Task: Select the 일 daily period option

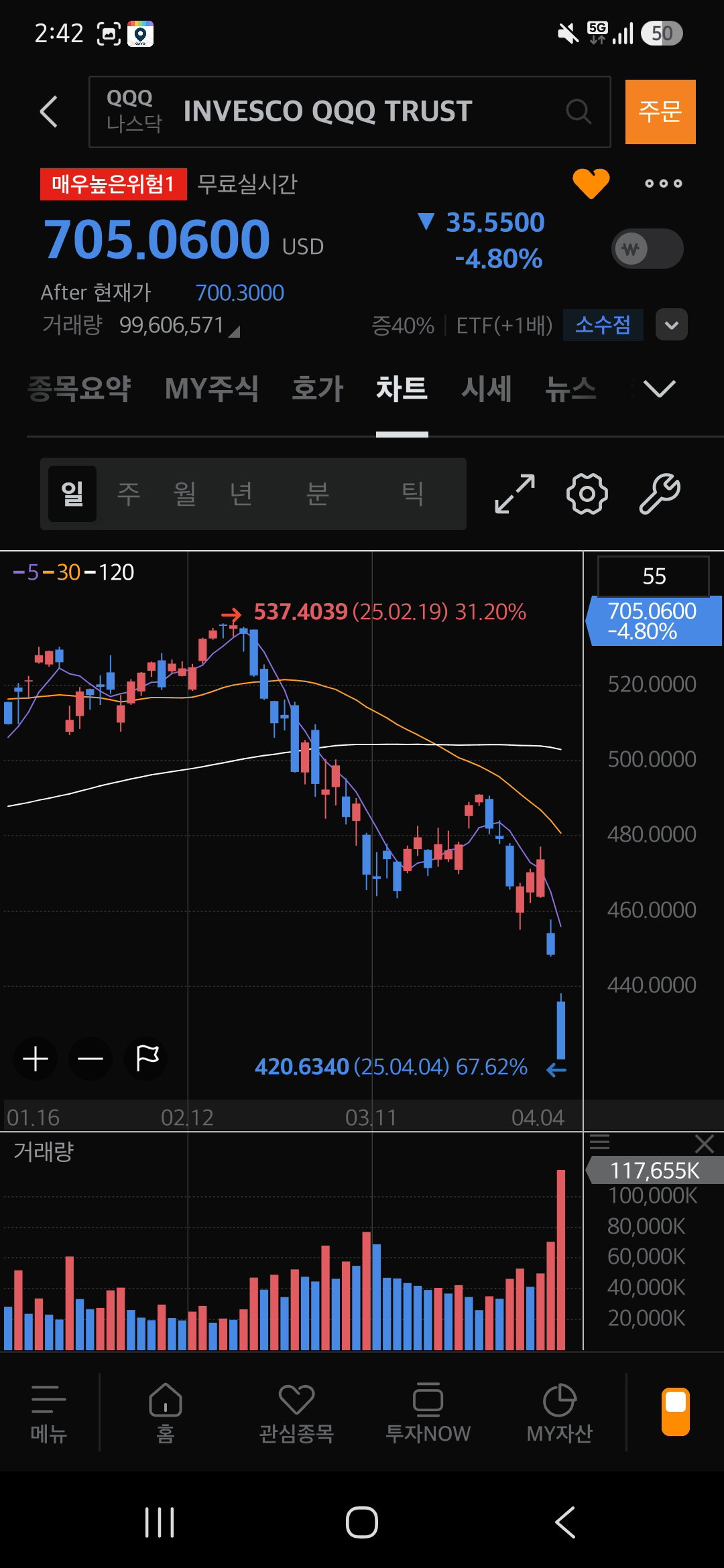Action: (72, 494)
